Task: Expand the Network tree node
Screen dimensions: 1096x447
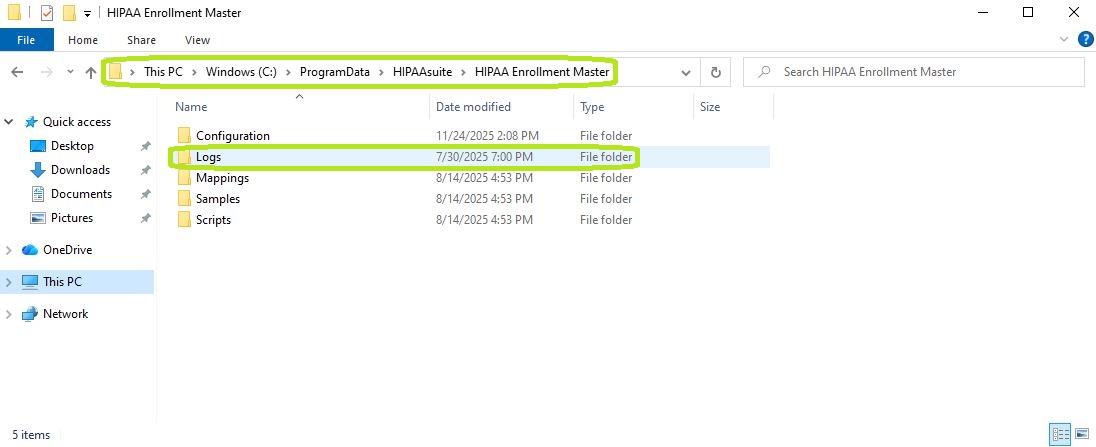Action: (9, 314)
